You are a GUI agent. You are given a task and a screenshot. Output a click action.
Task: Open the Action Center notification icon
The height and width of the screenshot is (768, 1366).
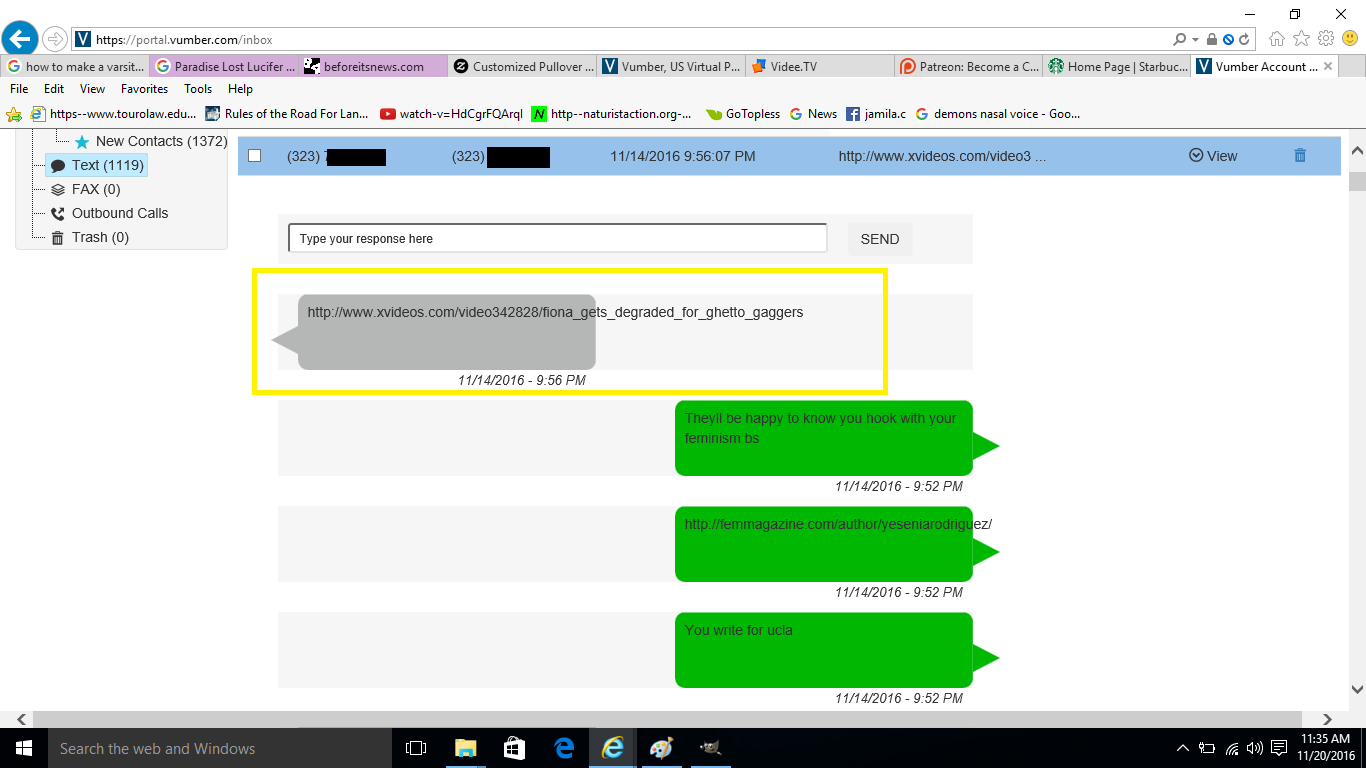click(x=1279, y=748)
